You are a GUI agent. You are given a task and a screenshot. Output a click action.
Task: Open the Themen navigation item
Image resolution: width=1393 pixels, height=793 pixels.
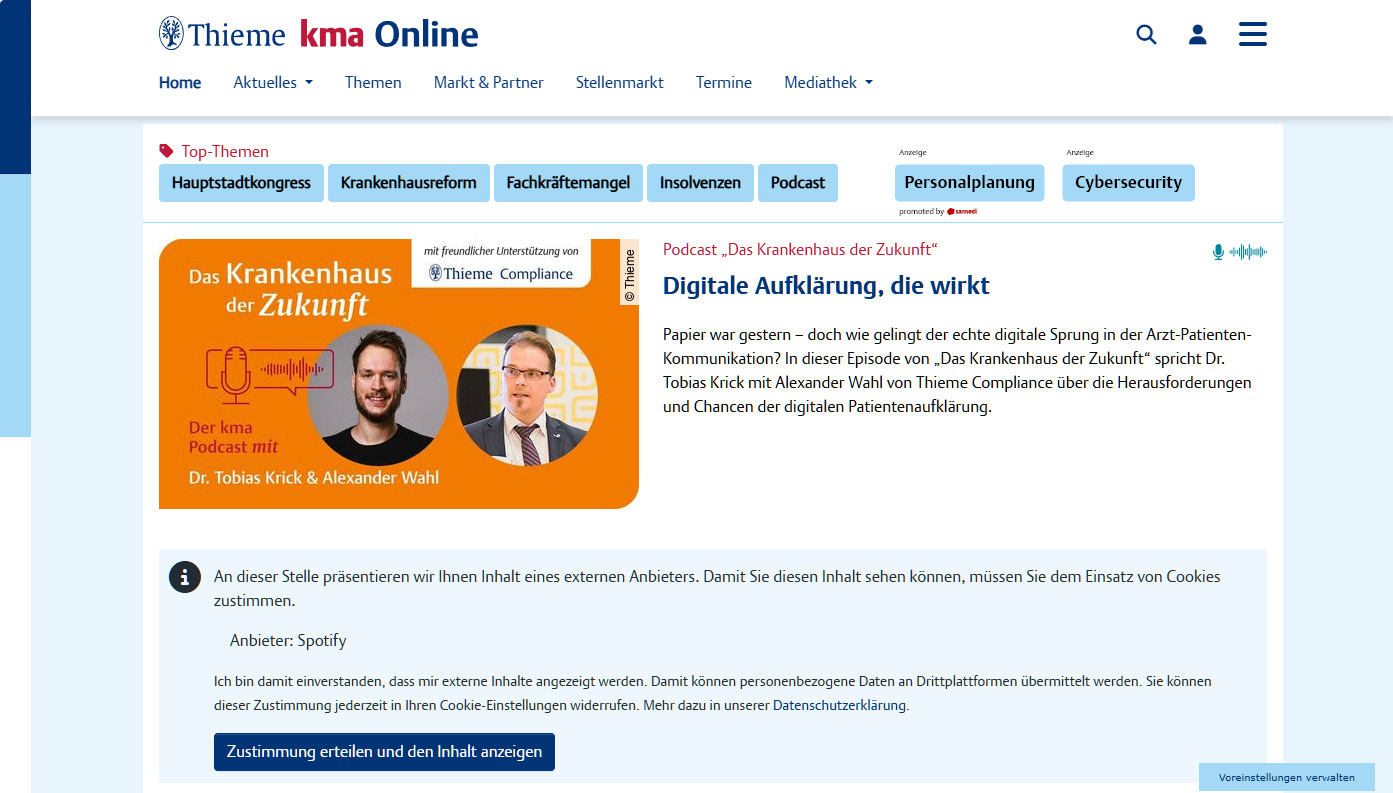tap(373, 83)
